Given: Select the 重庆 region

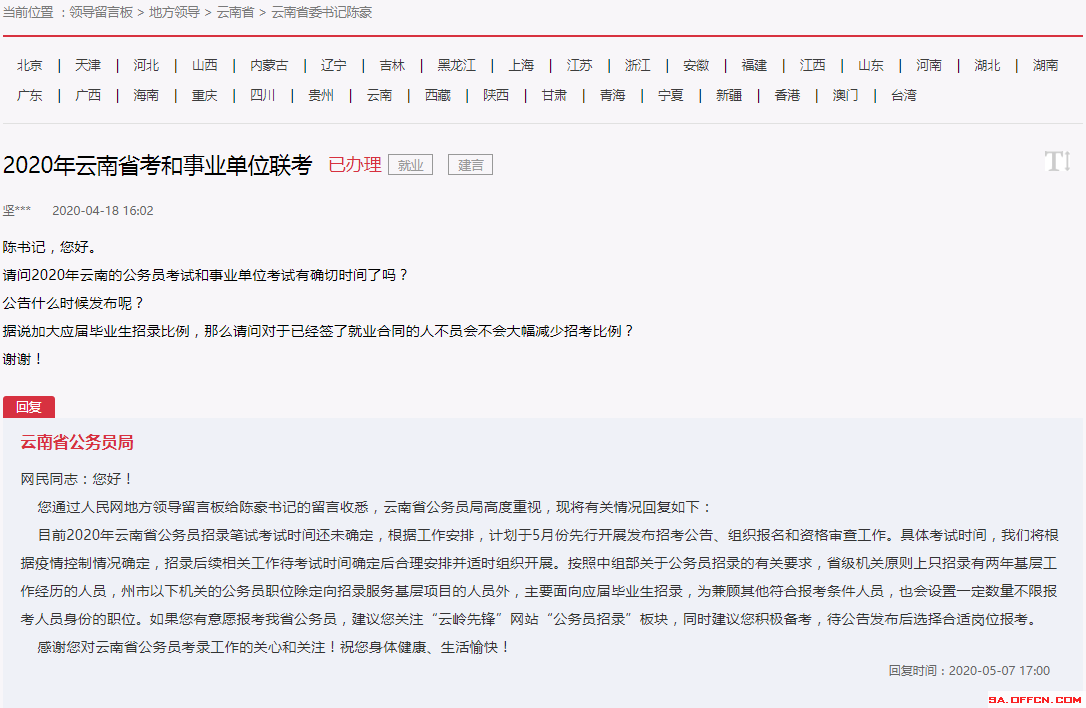Looking at the screenshot, I should point(204,95).
